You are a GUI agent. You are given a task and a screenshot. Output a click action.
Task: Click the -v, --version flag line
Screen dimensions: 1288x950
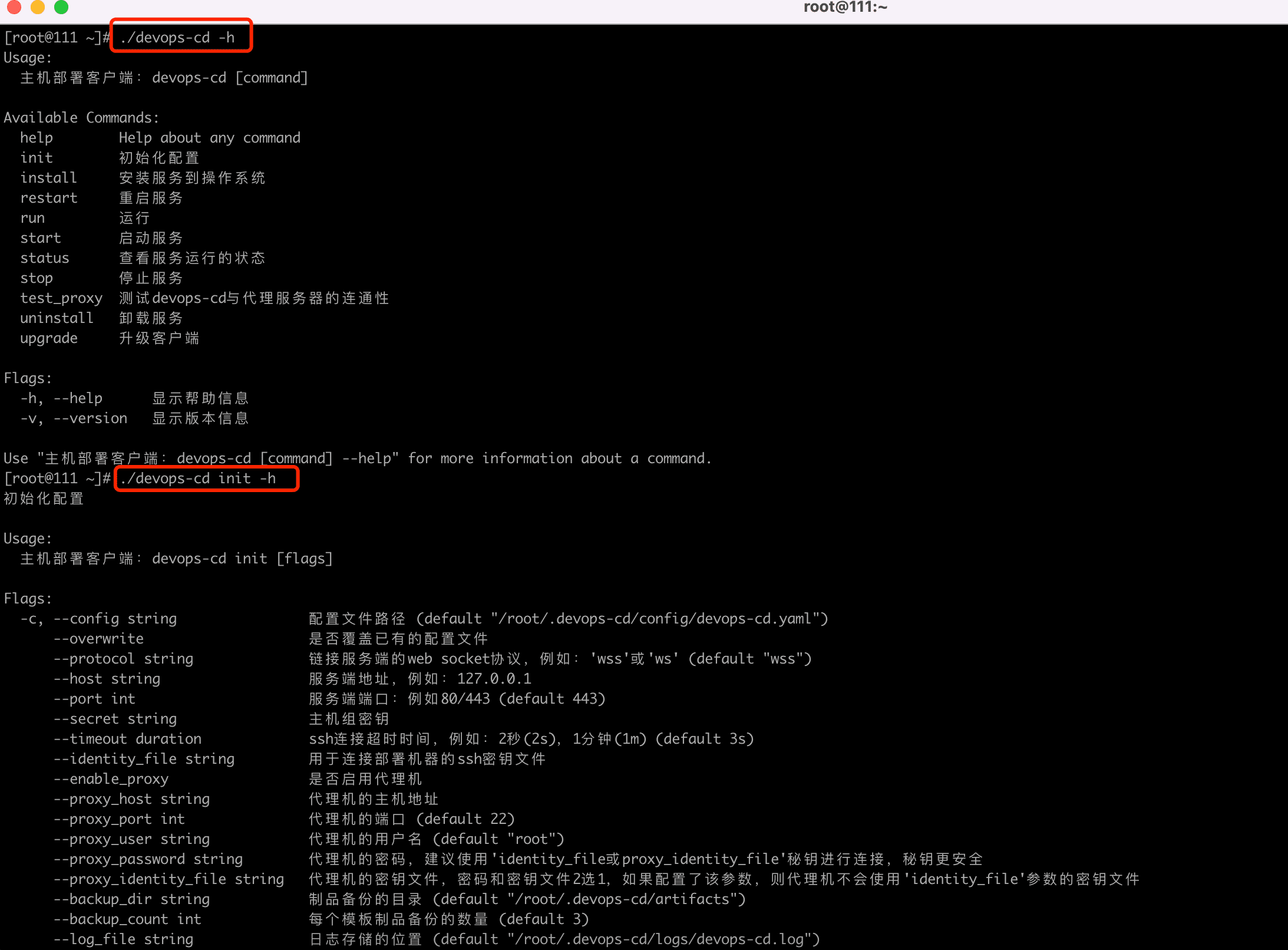[74, 418]
